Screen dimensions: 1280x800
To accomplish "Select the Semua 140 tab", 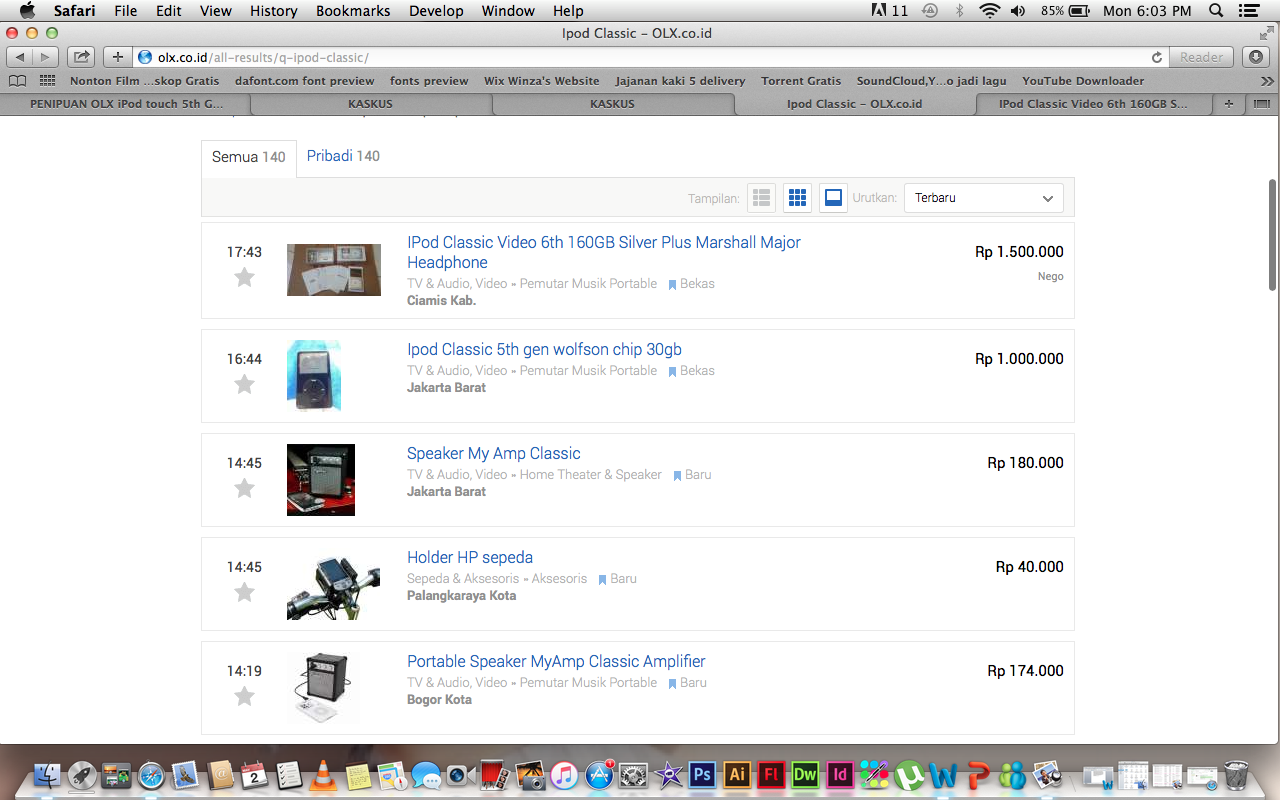I will pos(249,157).
